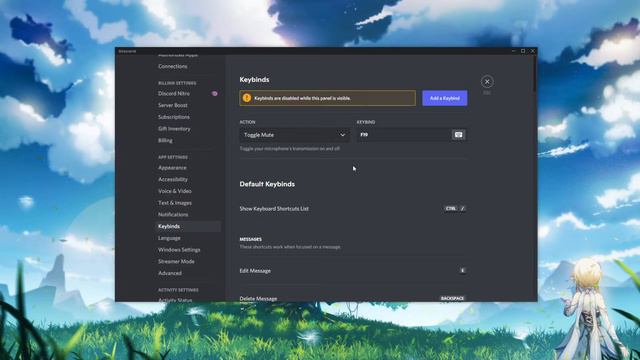Image resolution: width=640 pixels, height=360 pixels.
Task: Click the Edit Message row label
Action: pos(255,271)
